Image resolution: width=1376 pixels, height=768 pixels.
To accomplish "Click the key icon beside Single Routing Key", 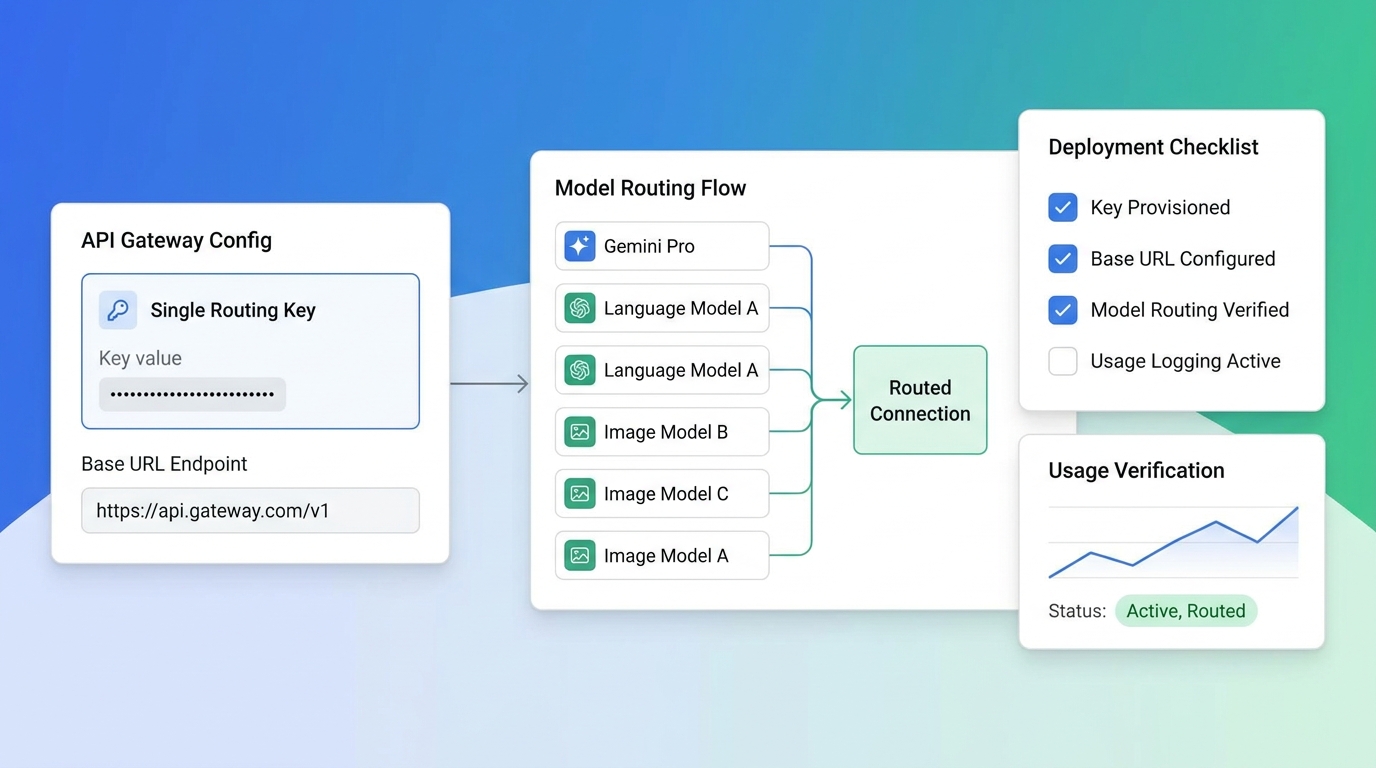I will 118,310.
